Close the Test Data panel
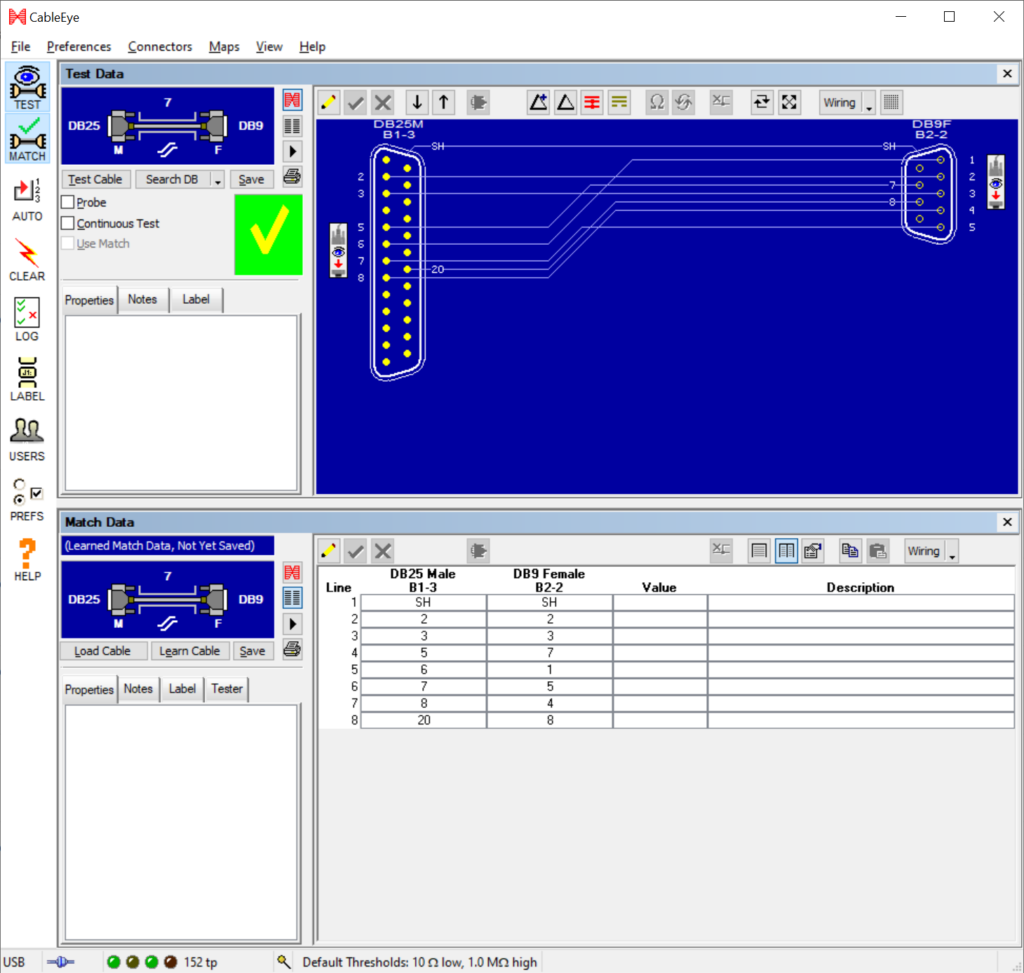 click(1007, 74)
